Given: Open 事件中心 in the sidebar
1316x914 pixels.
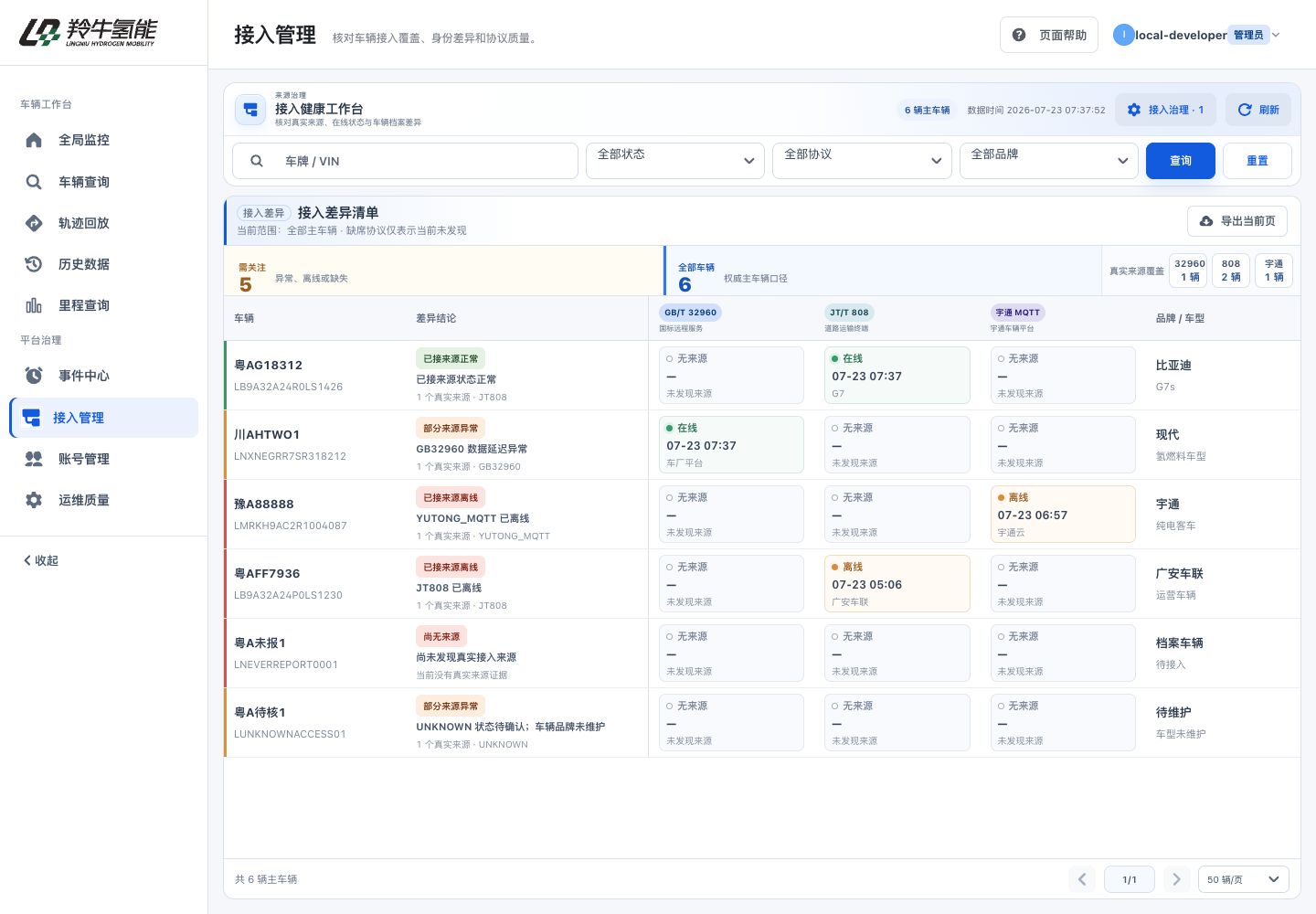Looking at the screenshot, I should [103, 376].
